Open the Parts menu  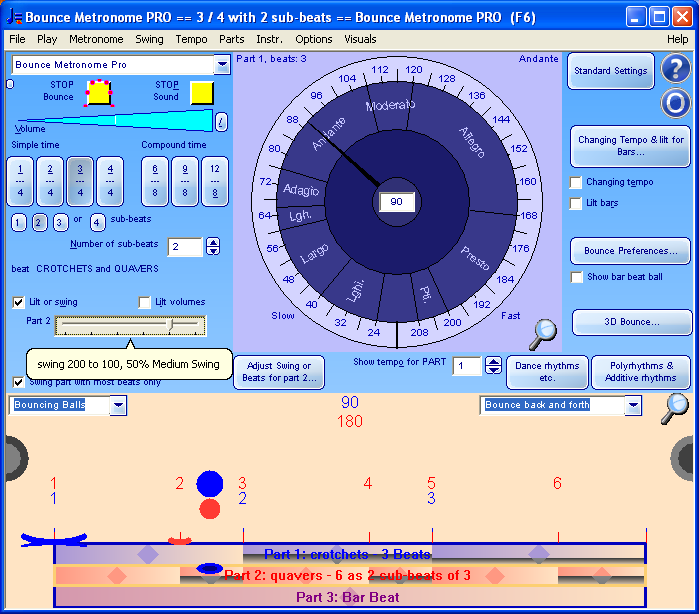click(232, 39)
